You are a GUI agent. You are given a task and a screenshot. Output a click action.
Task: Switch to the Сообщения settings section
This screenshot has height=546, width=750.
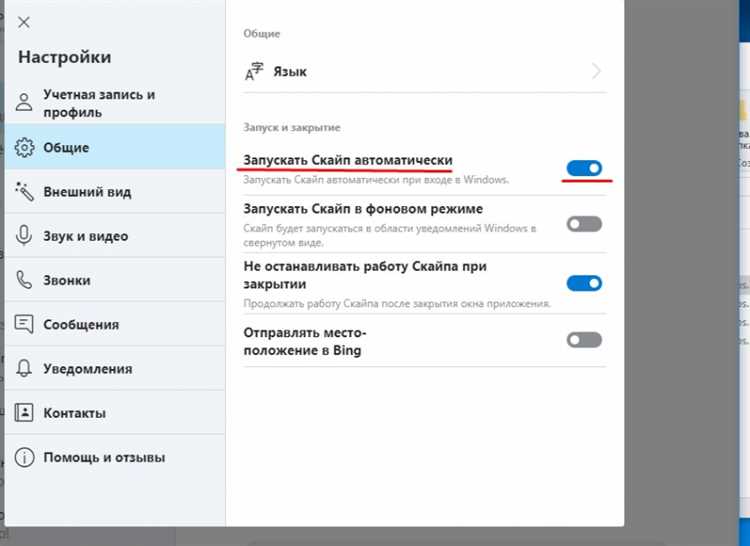tap(81, 324)
